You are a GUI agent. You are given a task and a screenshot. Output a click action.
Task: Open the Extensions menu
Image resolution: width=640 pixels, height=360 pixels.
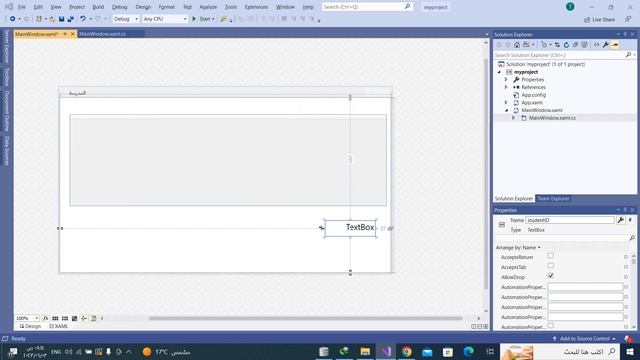(256, 7)
